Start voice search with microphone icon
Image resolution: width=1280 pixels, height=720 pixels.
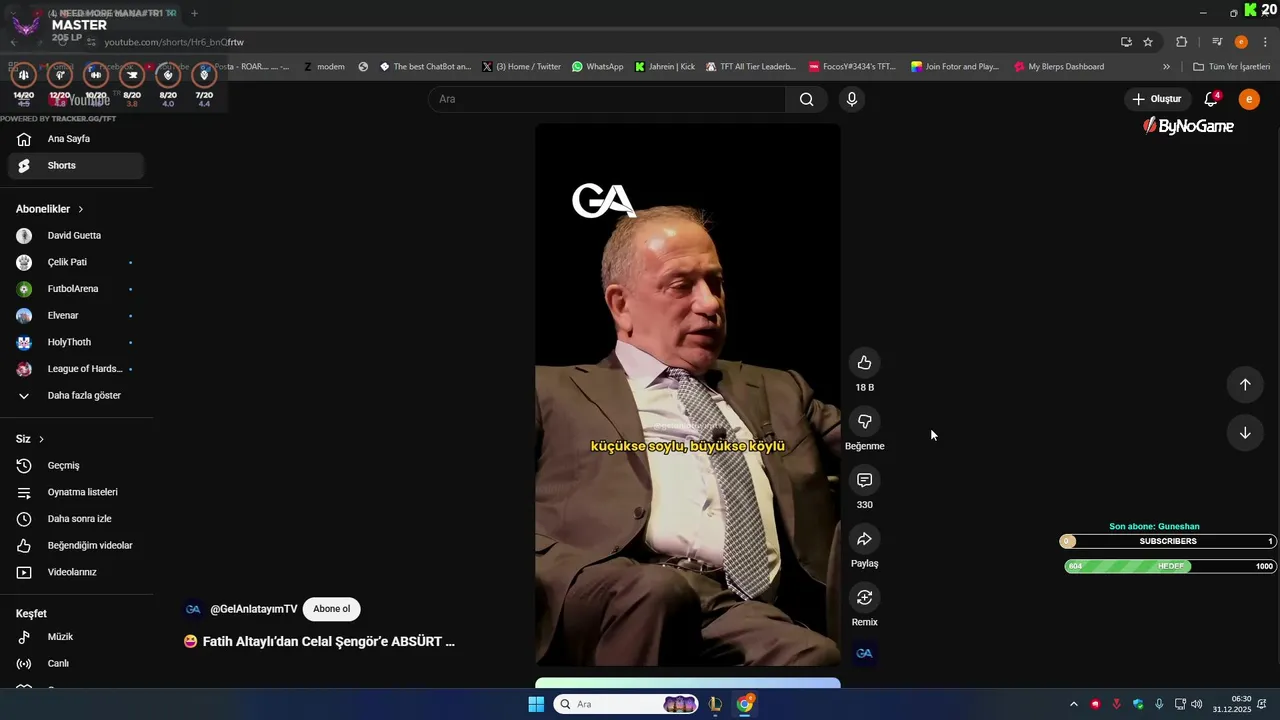pyautogui.click(x=852, y=99)
